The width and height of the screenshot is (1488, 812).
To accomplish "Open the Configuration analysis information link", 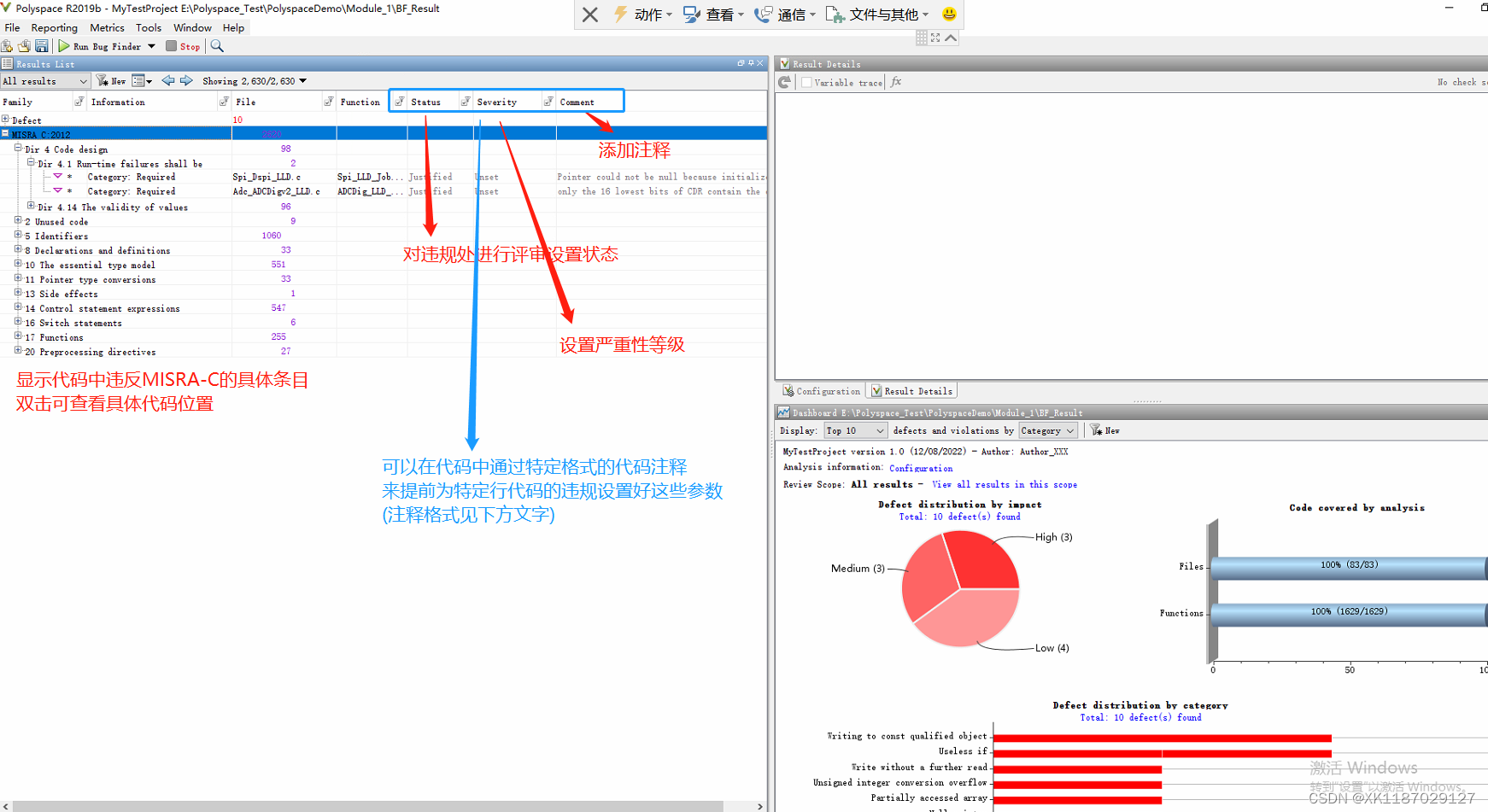I will [921, 468].
